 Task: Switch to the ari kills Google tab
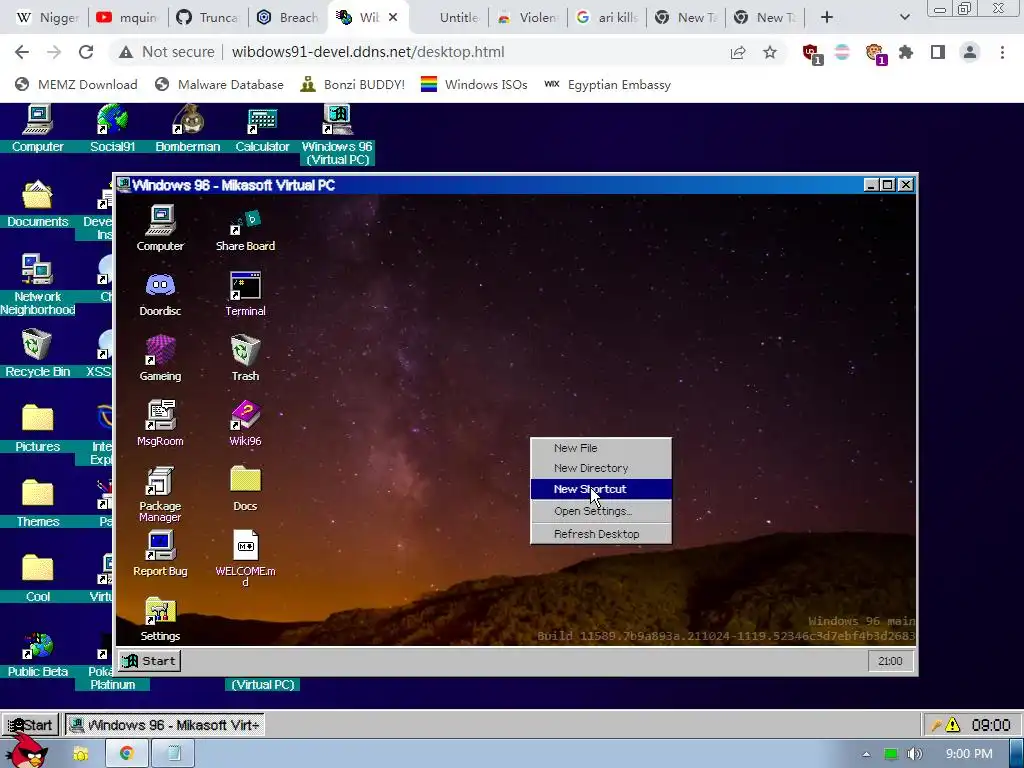click(x=607, y=18)
